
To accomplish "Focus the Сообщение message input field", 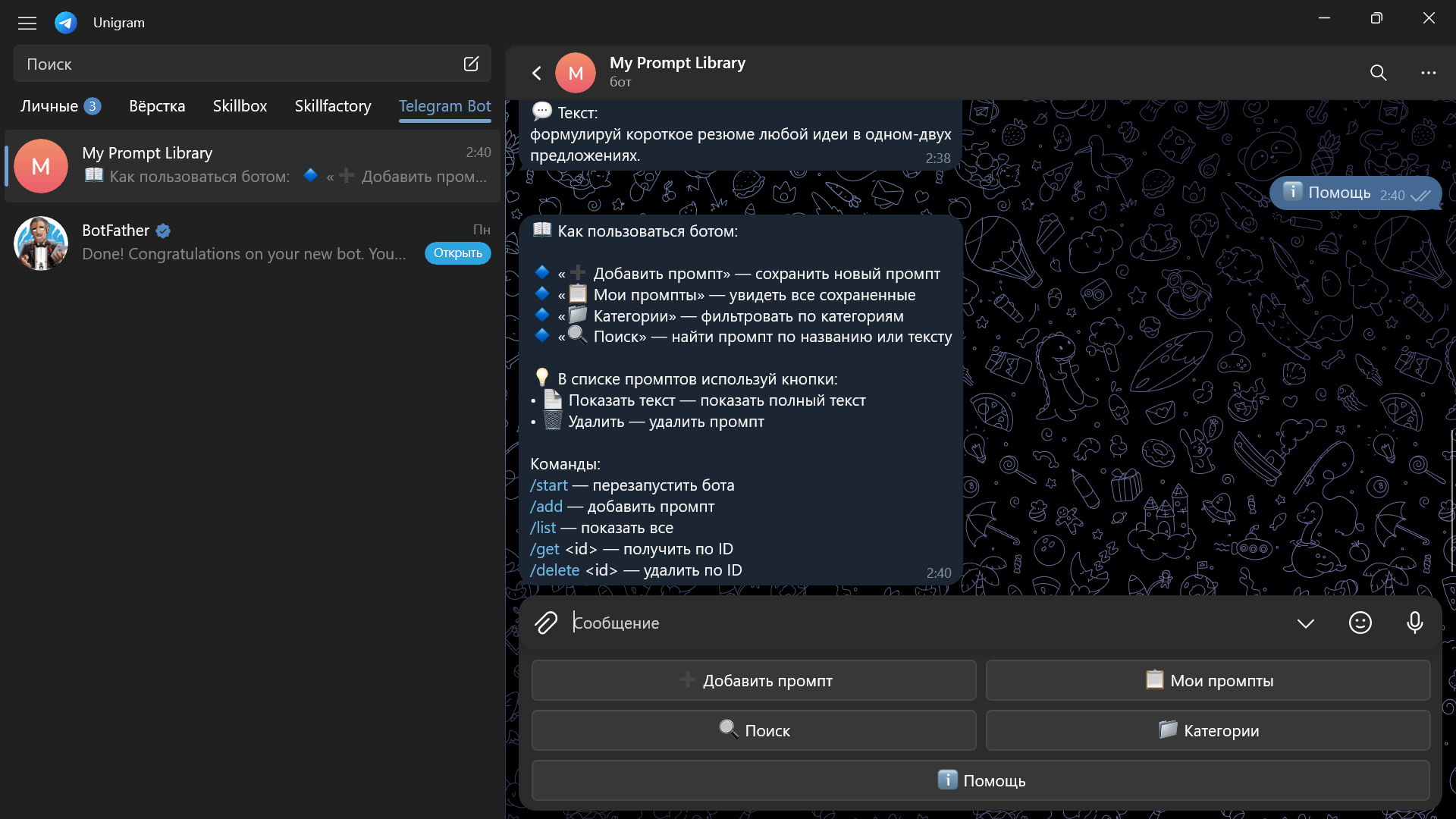I will (910, 623).
